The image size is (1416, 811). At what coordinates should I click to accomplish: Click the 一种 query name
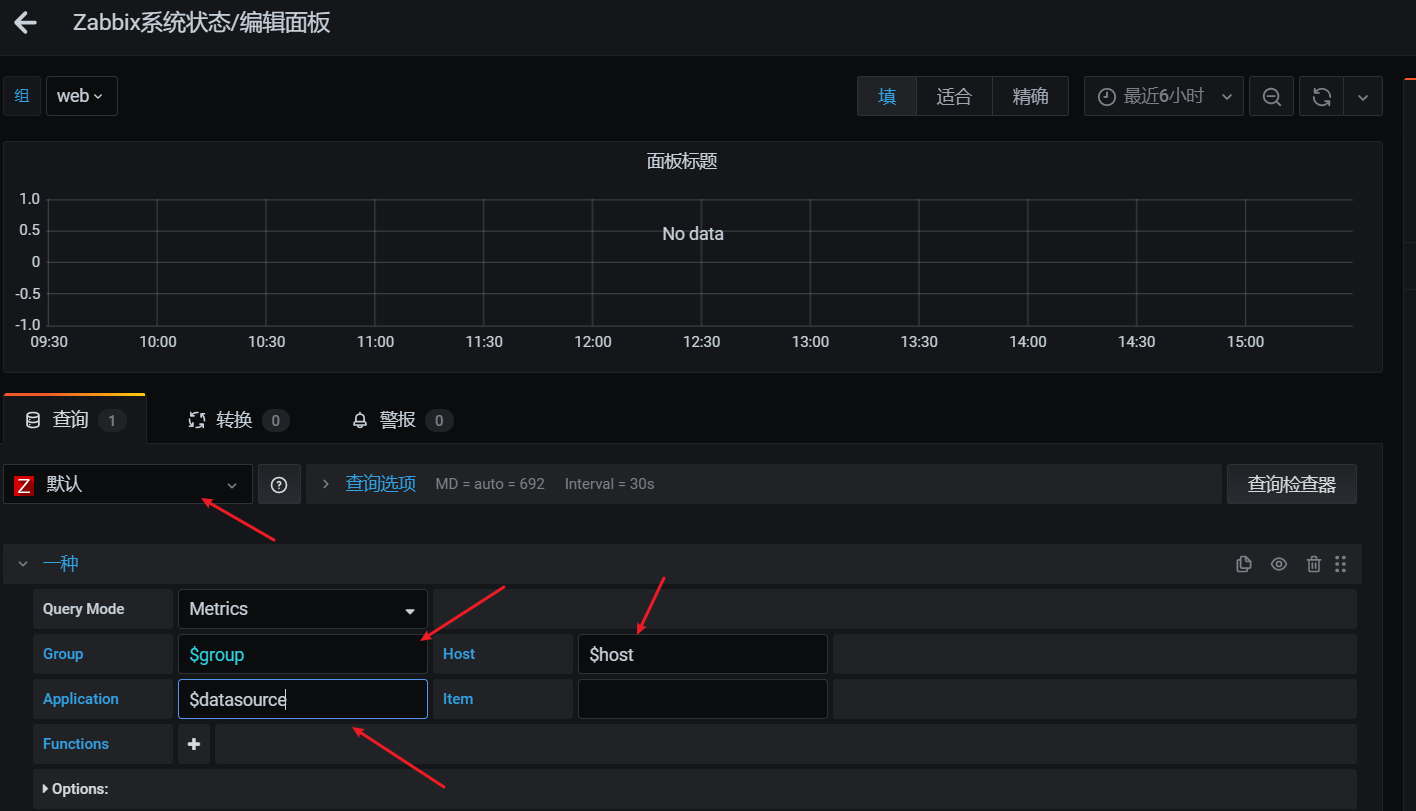pyautogui.click(x=60, y=564)
